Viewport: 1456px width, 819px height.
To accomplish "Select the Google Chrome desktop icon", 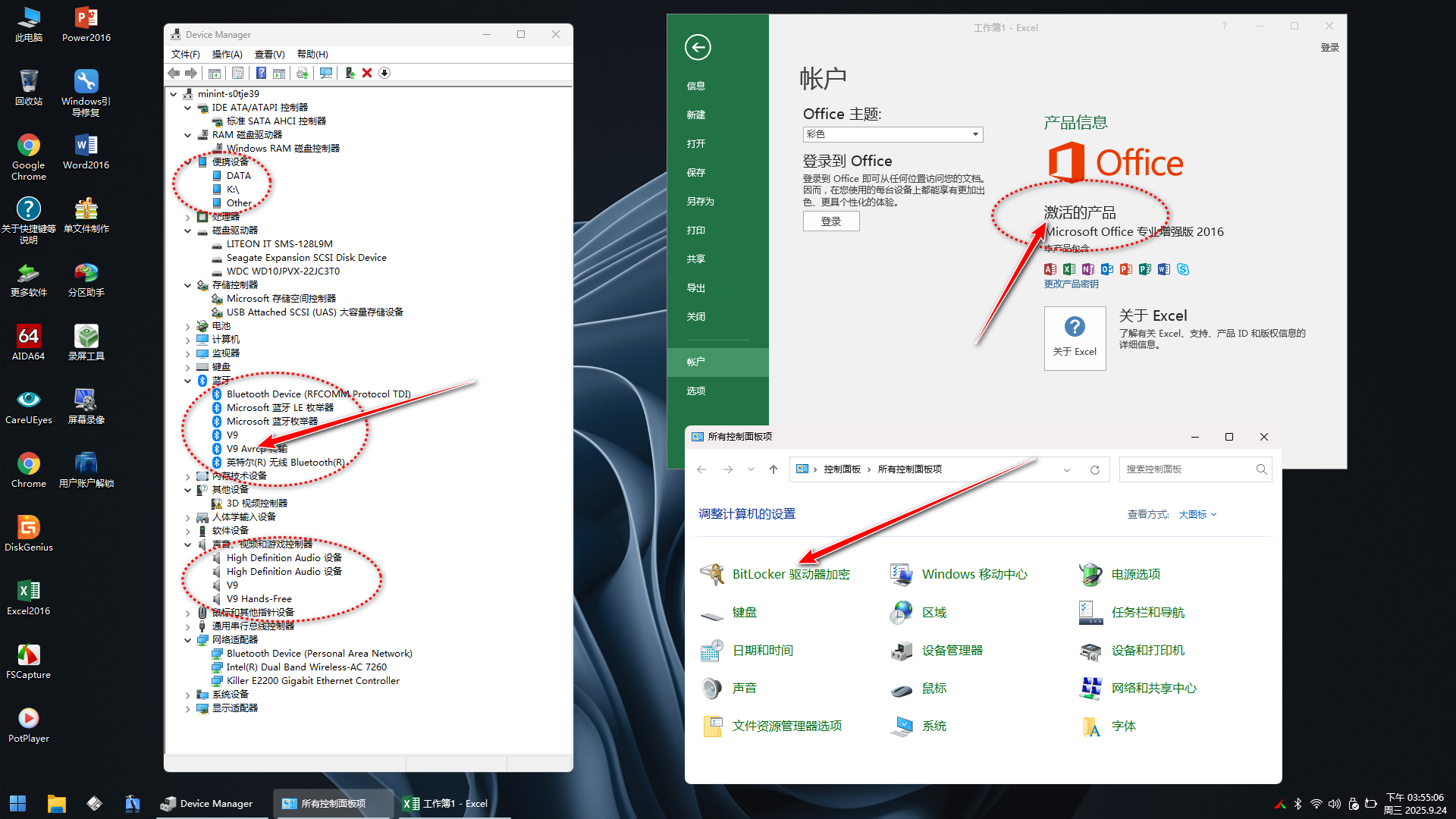I will pos(29,156).
